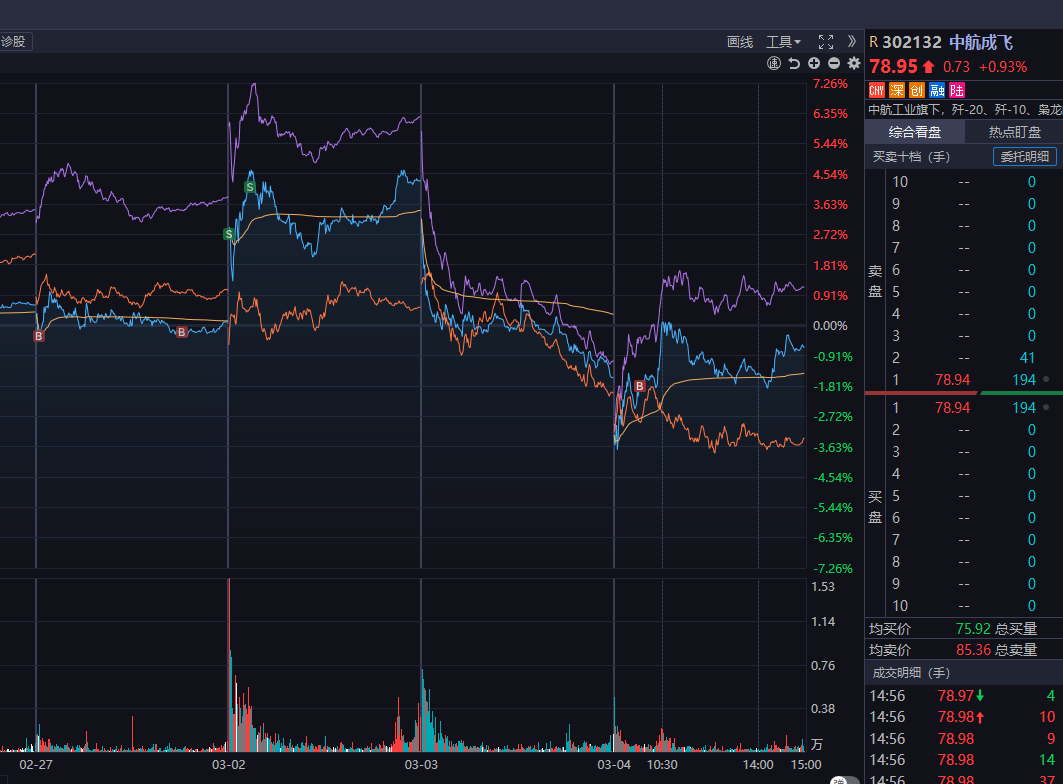Image resolution: width=1063 pixels, height=784 pixels.
Task: Click the circled 连 icon
Action: 774,63
